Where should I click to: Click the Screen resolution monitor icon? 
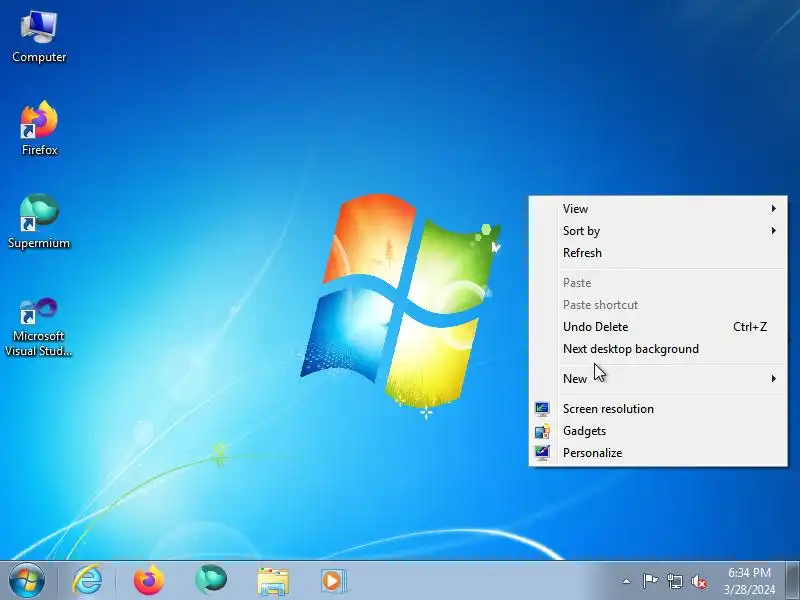coord(542,409)
